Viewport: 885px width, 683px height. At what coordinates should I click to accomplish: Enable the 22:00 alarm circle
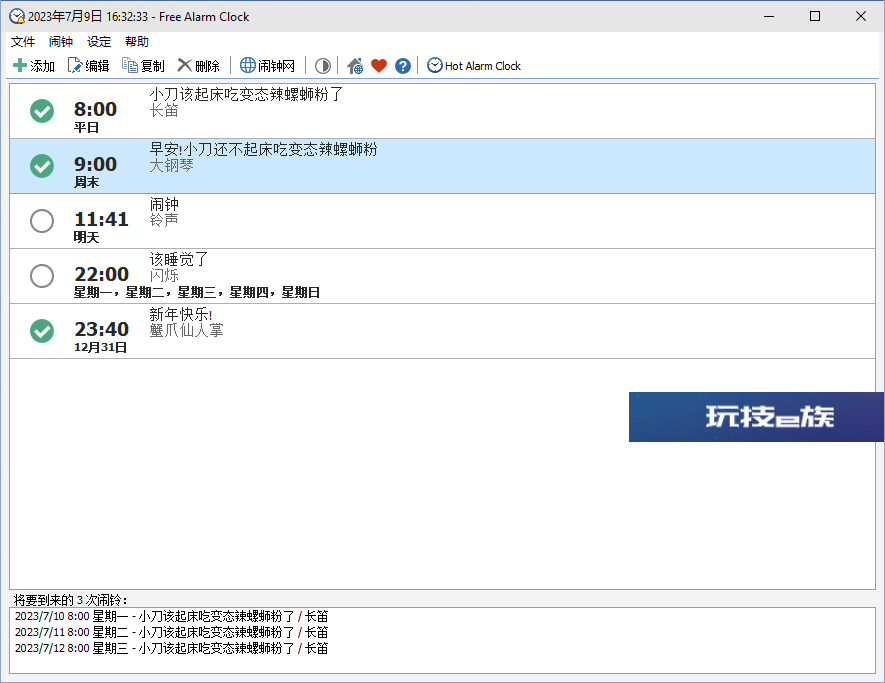42,275
